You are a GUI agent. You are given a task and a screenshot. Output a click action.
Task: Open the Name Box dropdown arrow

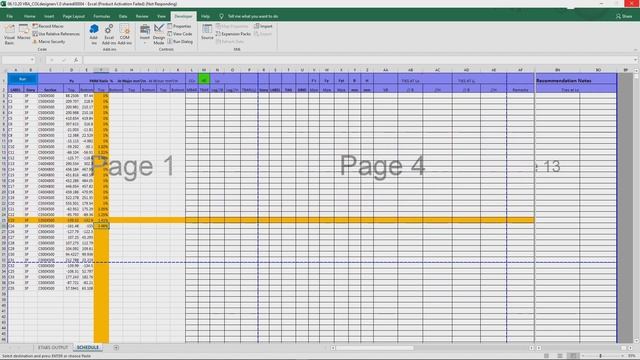[32, 60]
